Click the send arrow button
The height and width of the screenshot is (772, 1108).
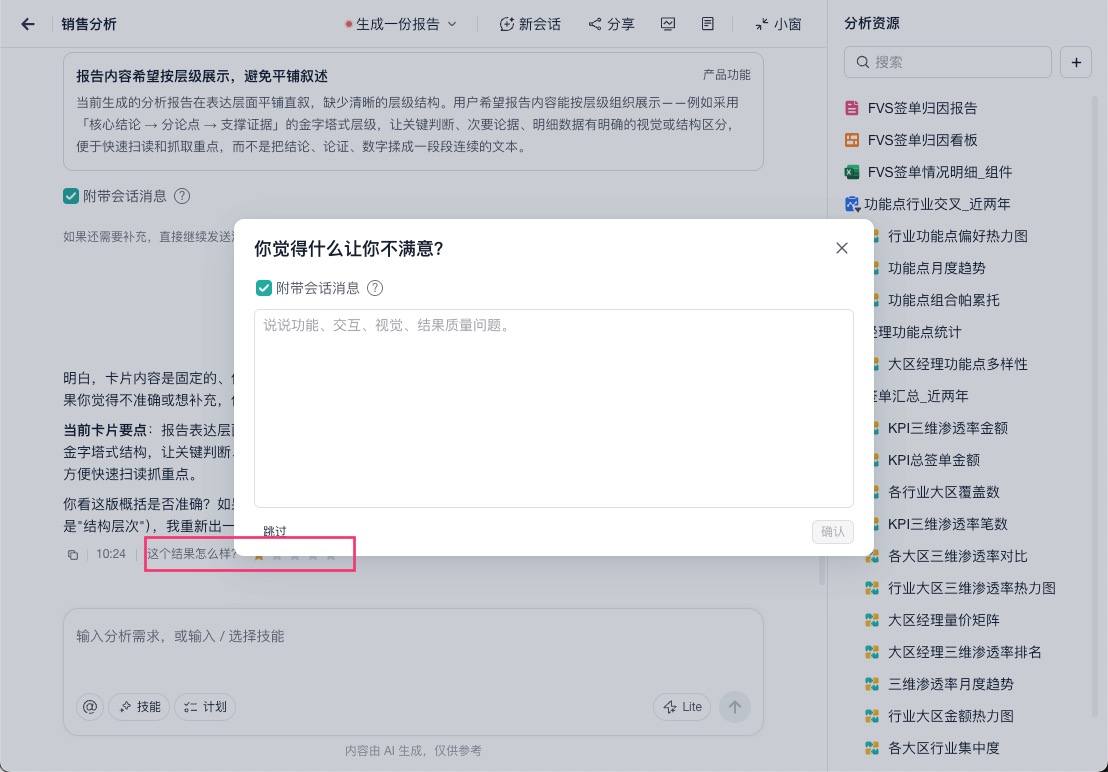[x=735, y=706]
